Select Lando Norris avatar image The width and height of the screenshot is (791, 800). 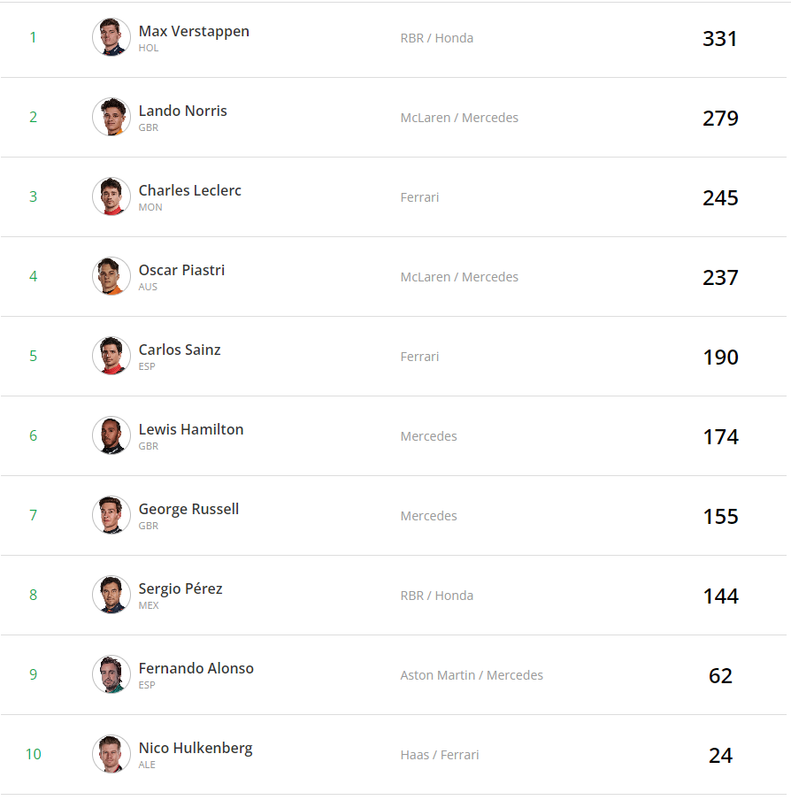point(111,117)
